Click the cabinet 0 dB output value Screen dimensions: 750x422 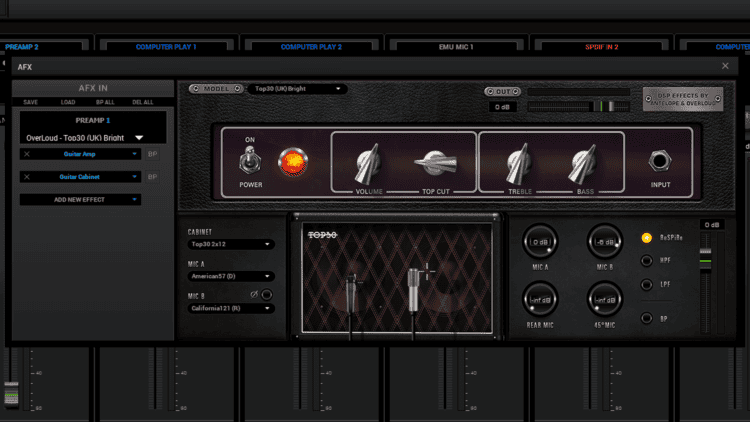click(x=712, y=225)
